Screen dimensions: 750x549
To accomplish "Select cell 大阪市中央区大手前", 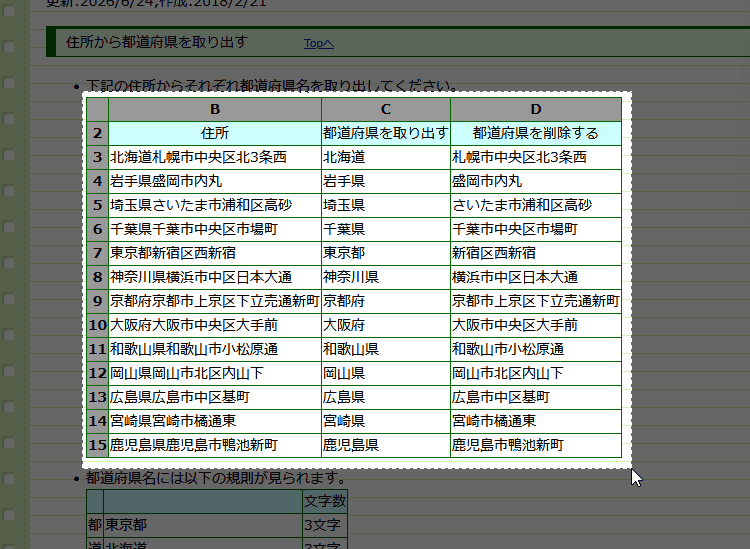I will (536, 325).
